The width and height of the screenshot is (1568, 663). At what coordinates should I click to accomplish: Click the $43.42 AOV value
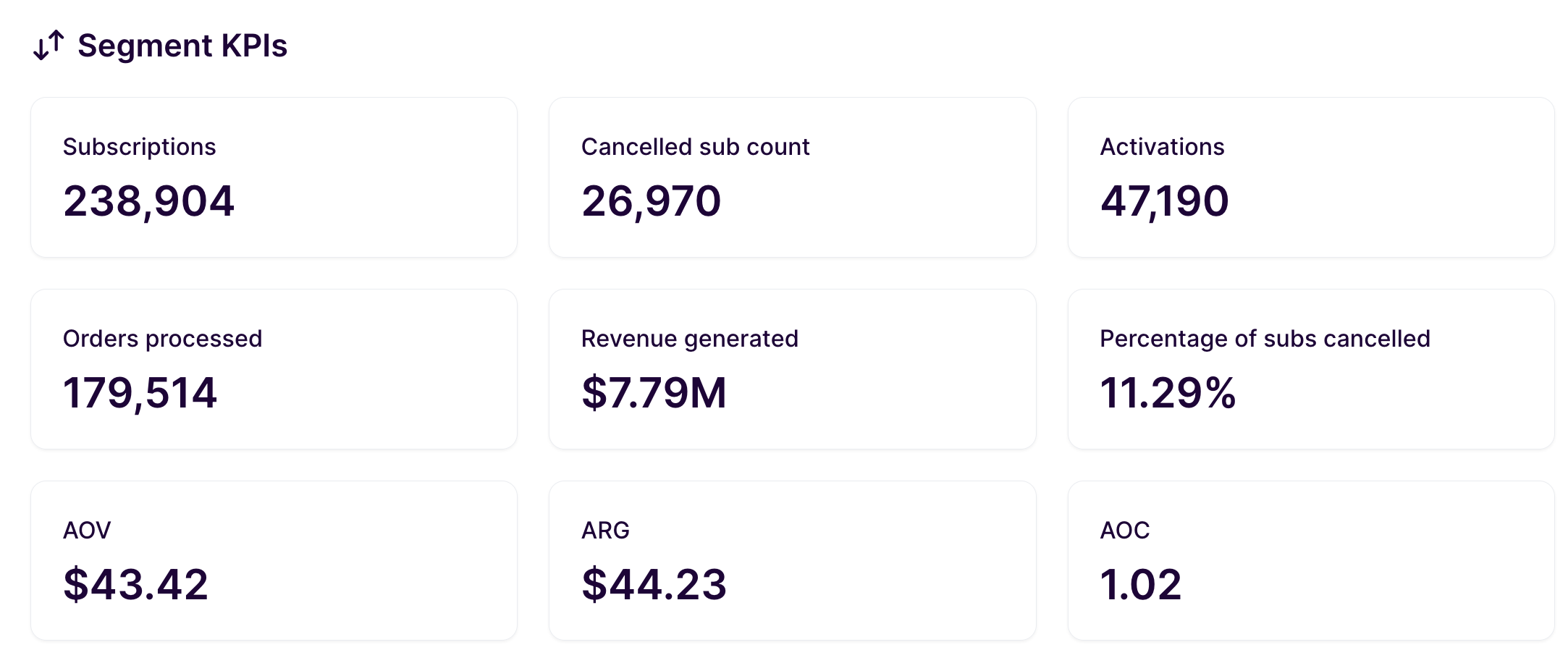(x=135, y=584)
